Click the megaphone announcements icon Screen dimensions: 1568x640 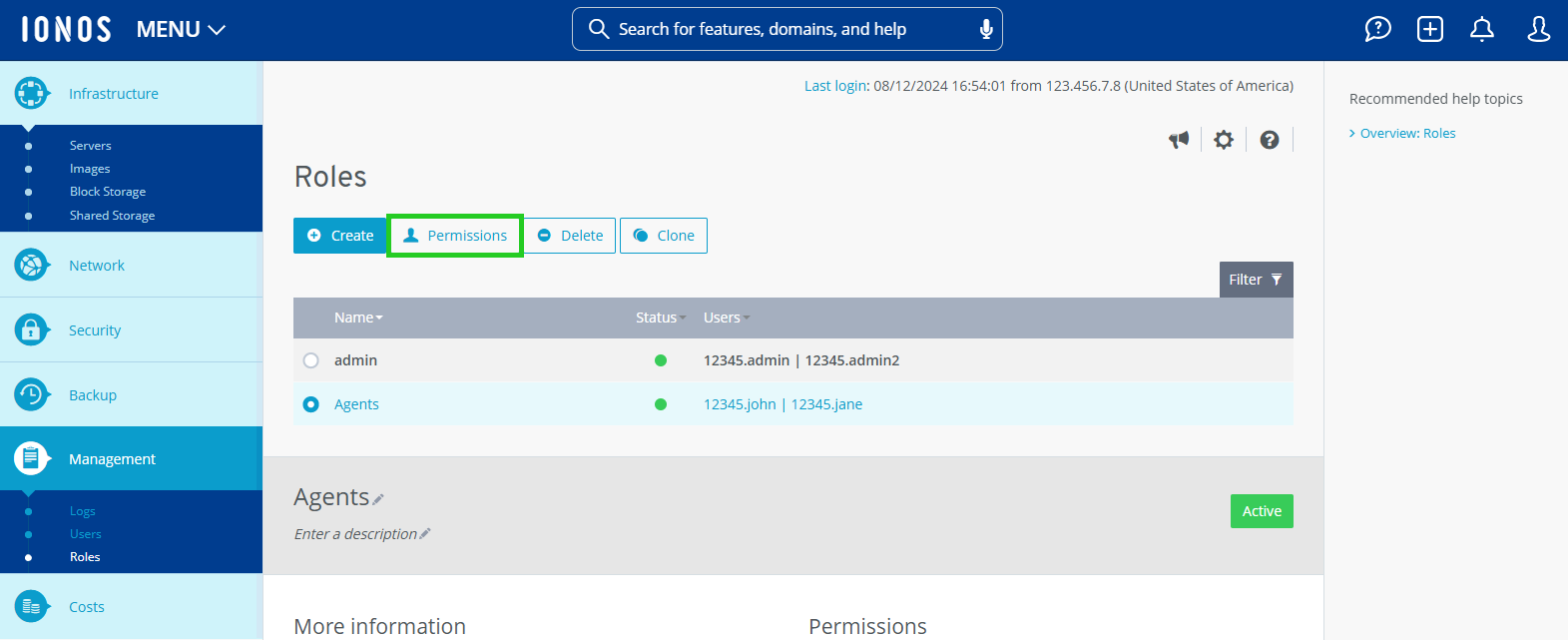(x=1179, y=140)
